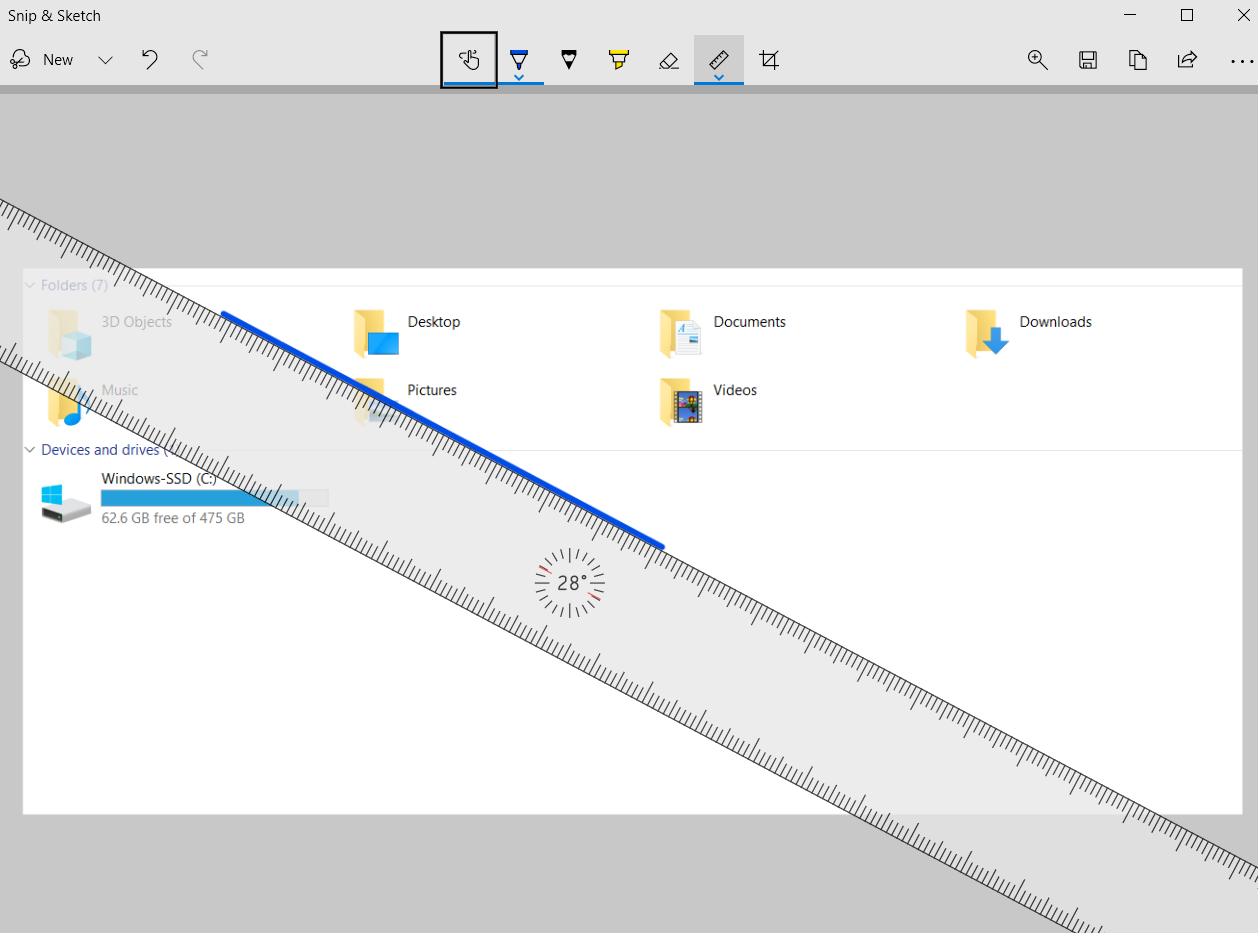The height and width of the screenshot is (933, 1258).
Task: Select the Touch Writing tool
Action: [469, 60]
